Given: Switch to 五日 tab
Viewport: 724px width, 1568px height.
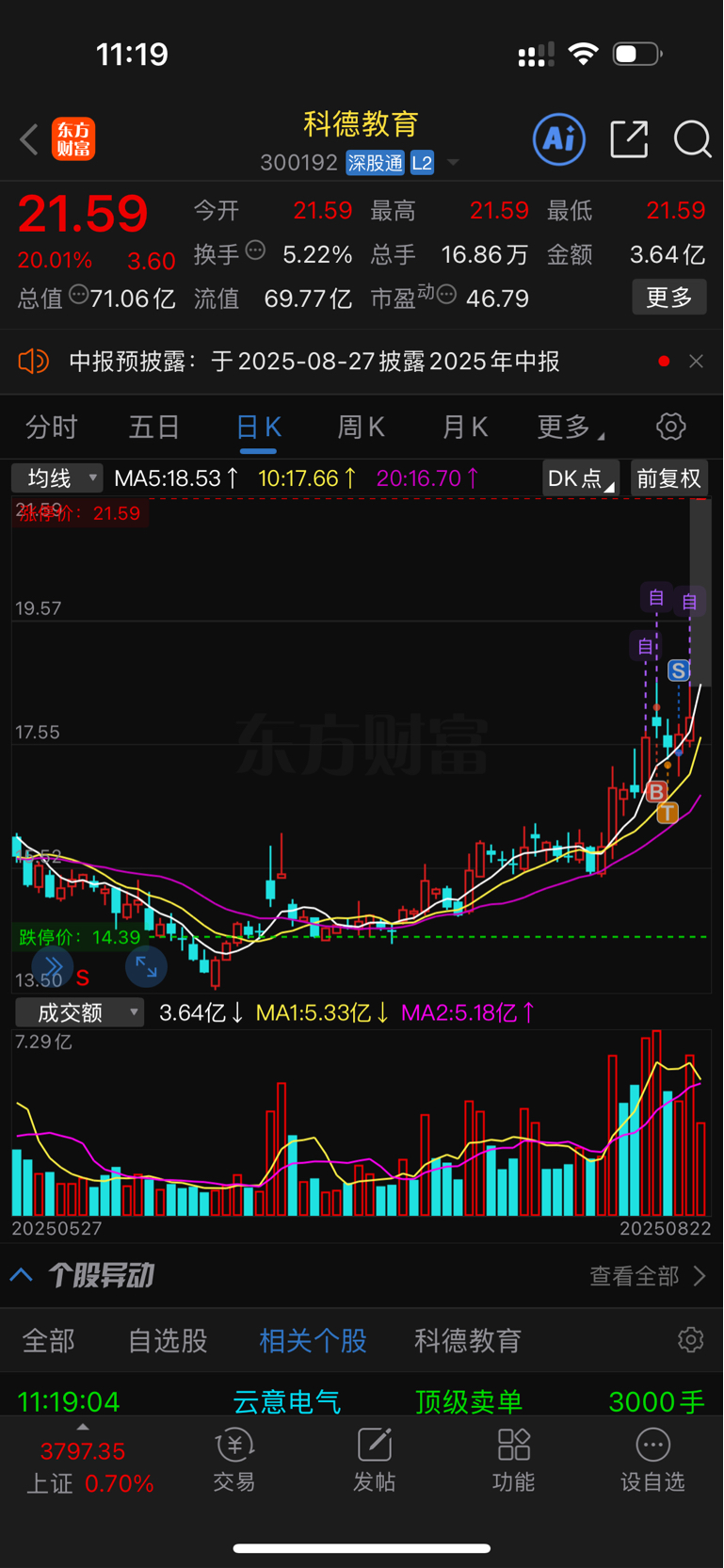Looking at the screenshot, I should point(154,428).
